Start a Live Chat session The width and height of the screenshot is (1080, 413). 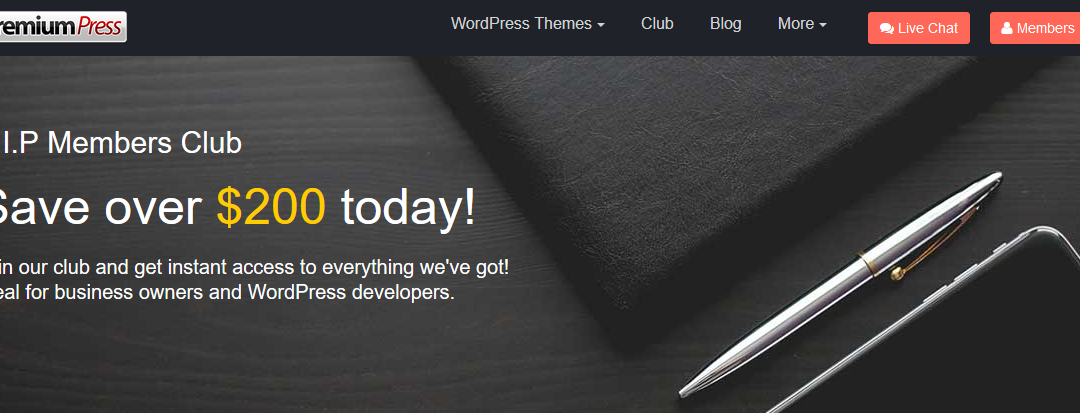(x=919, y=28)
